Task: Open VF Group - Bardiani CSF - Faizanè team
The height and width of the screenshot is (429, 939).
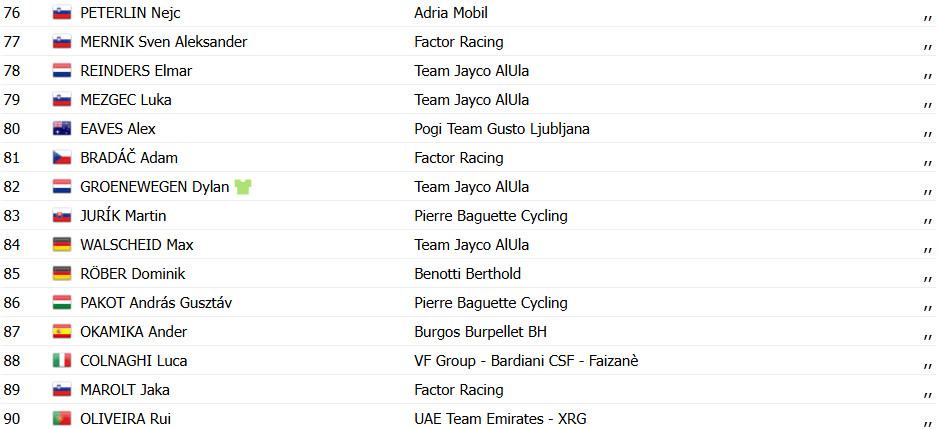Action: point(526,361)
